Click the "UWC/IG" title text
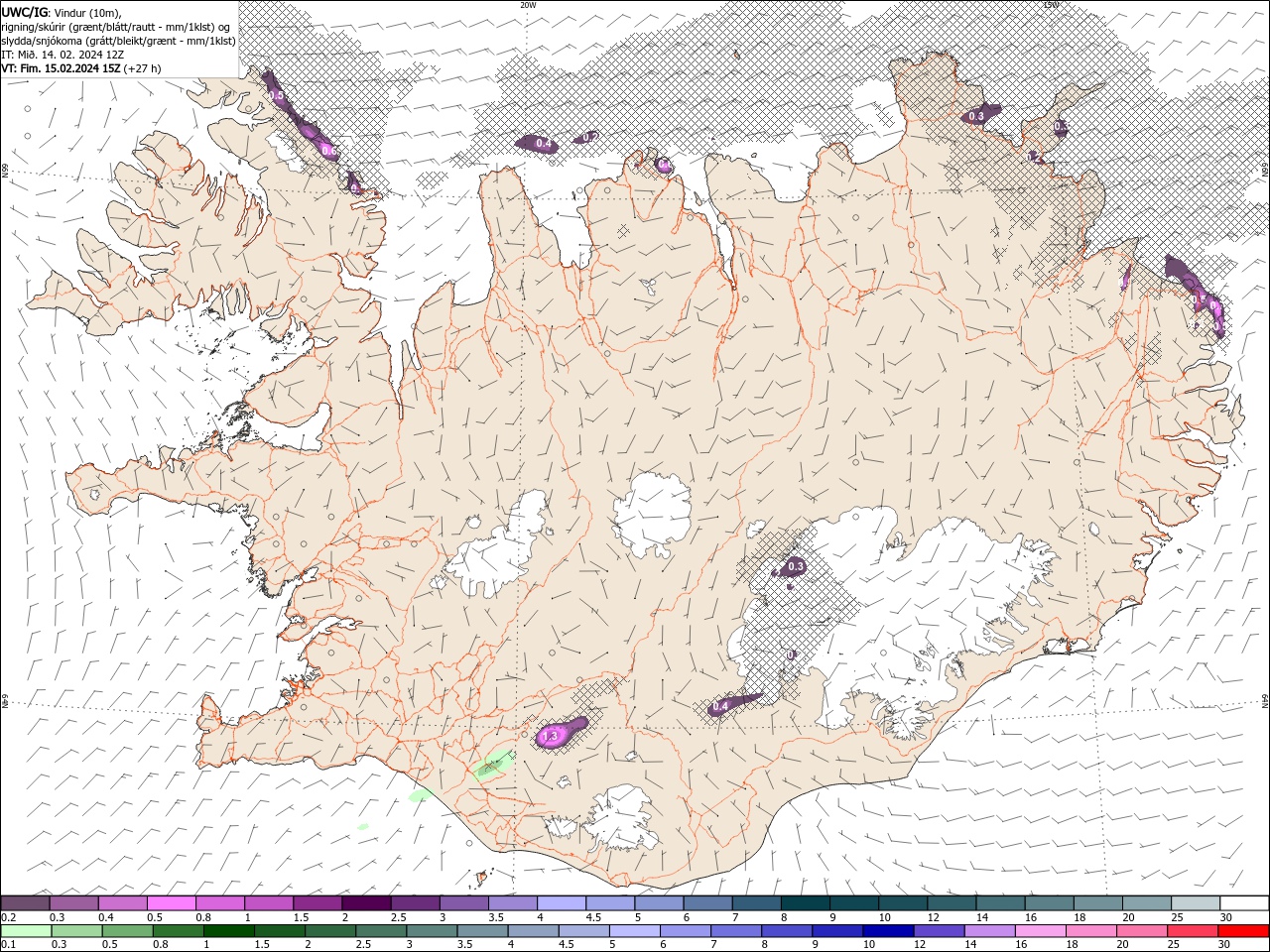 (25, 12)
